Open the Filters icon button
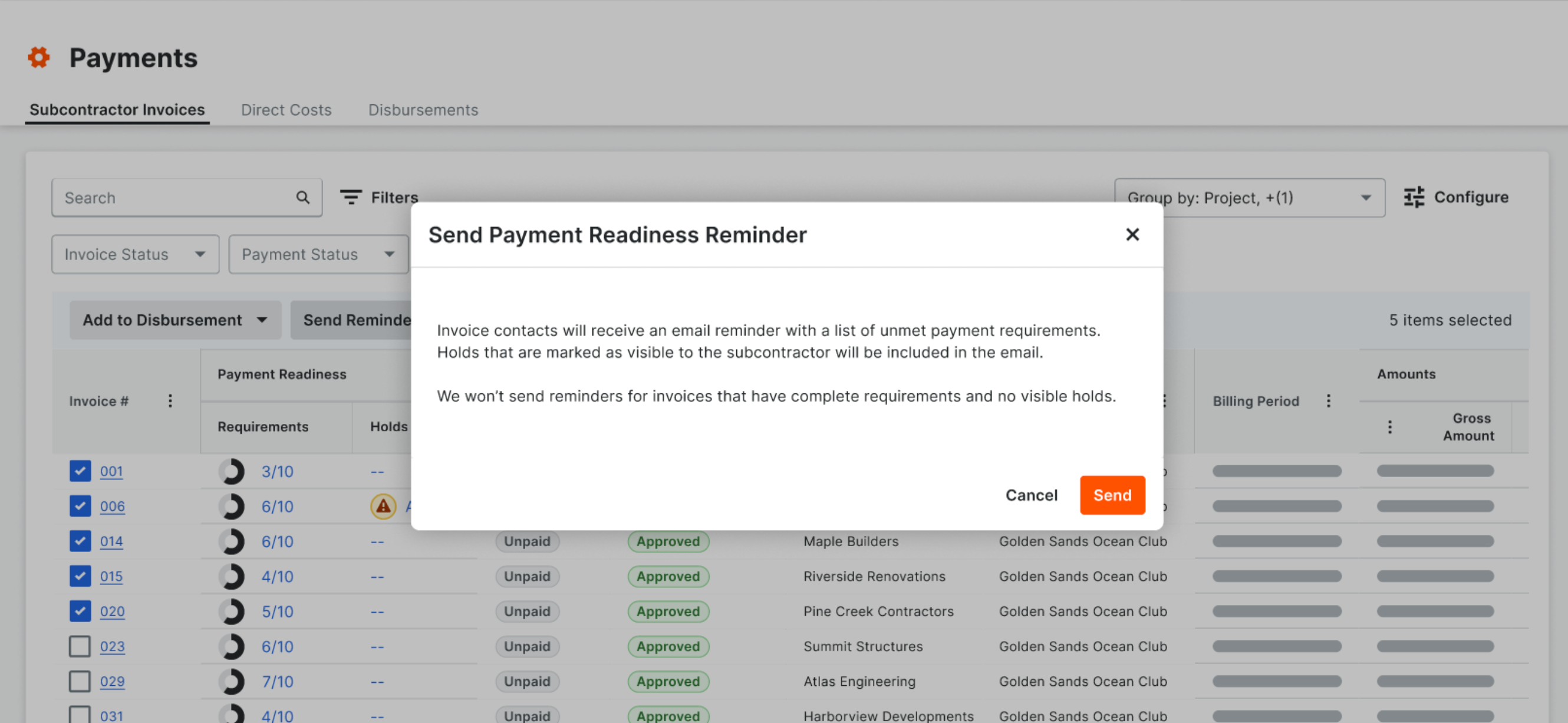Image resolution: width=1568 pixels, height=723 pixels. [351, 198]
